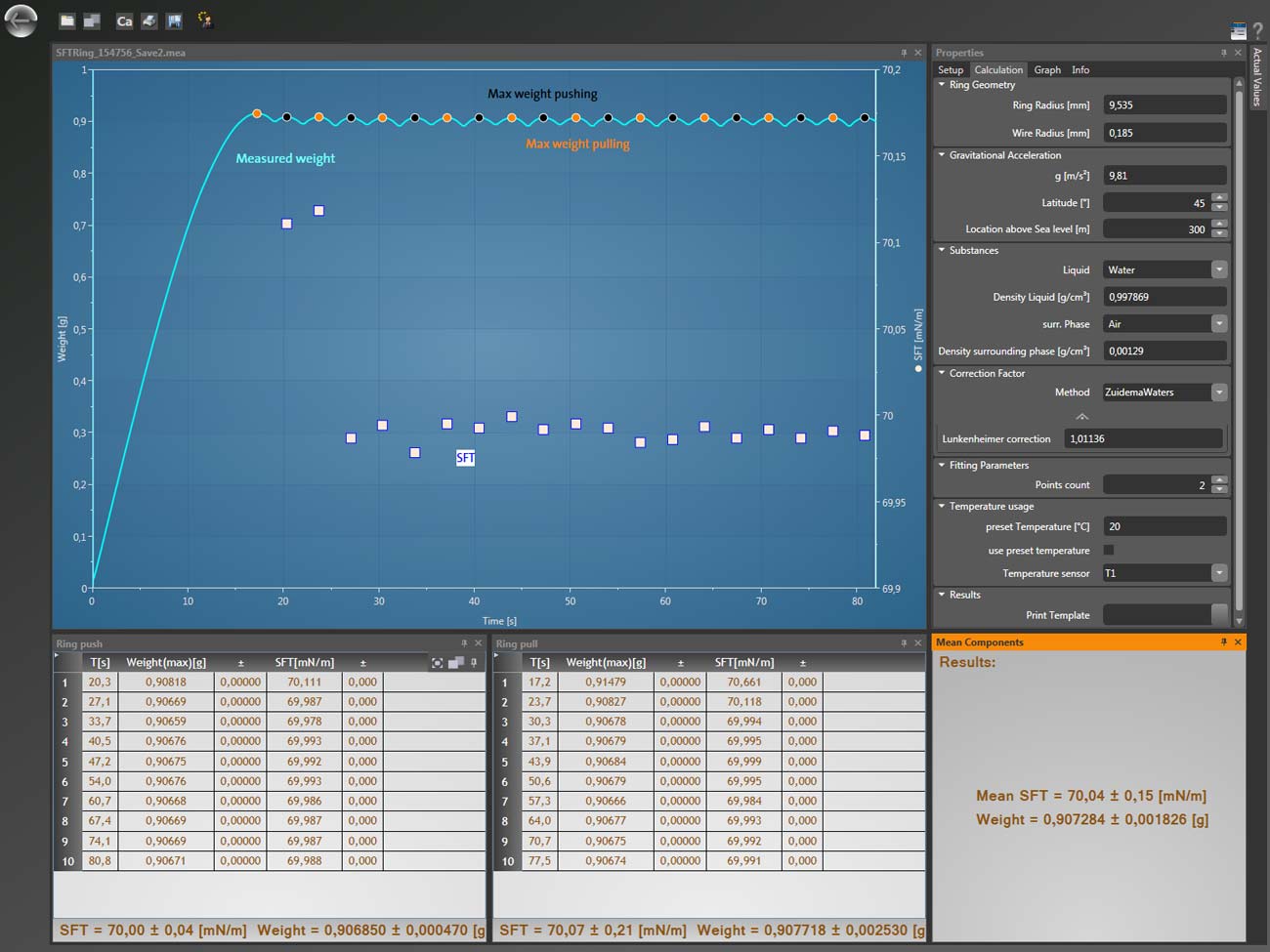Collapse the Ring Geometry section
The image size is (1270, 952).
click(x=941, y=85)
